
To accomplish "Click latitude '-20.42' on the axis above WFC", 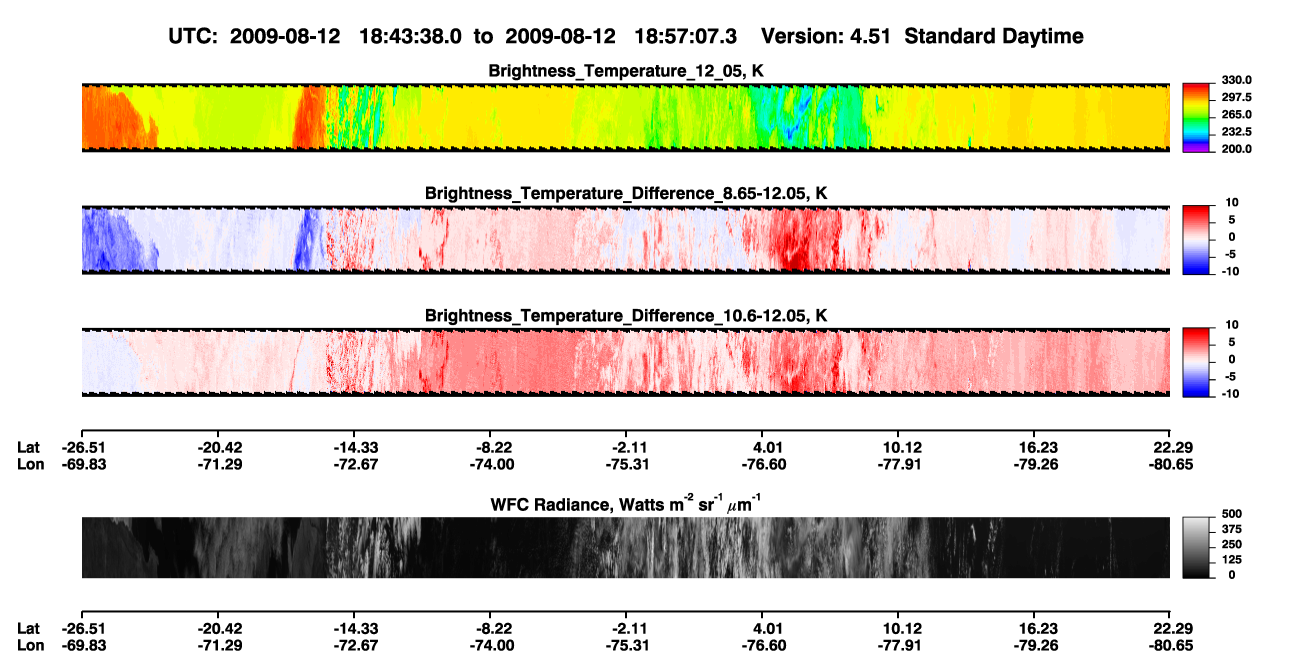I will (x=219, y=447).
